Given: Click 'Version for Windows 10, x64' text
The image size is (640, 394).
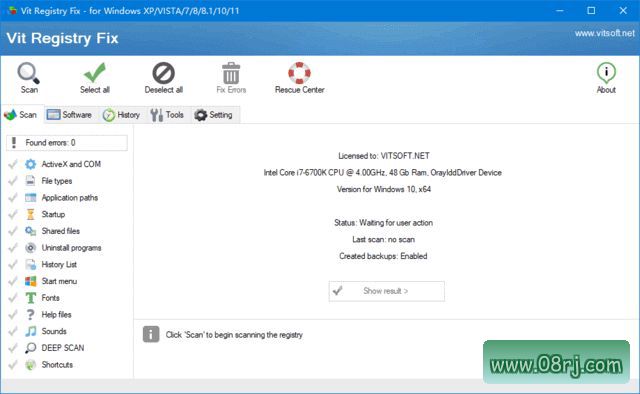Looking at the screenshot, I should pyautogui.click(x=384, y=189).
